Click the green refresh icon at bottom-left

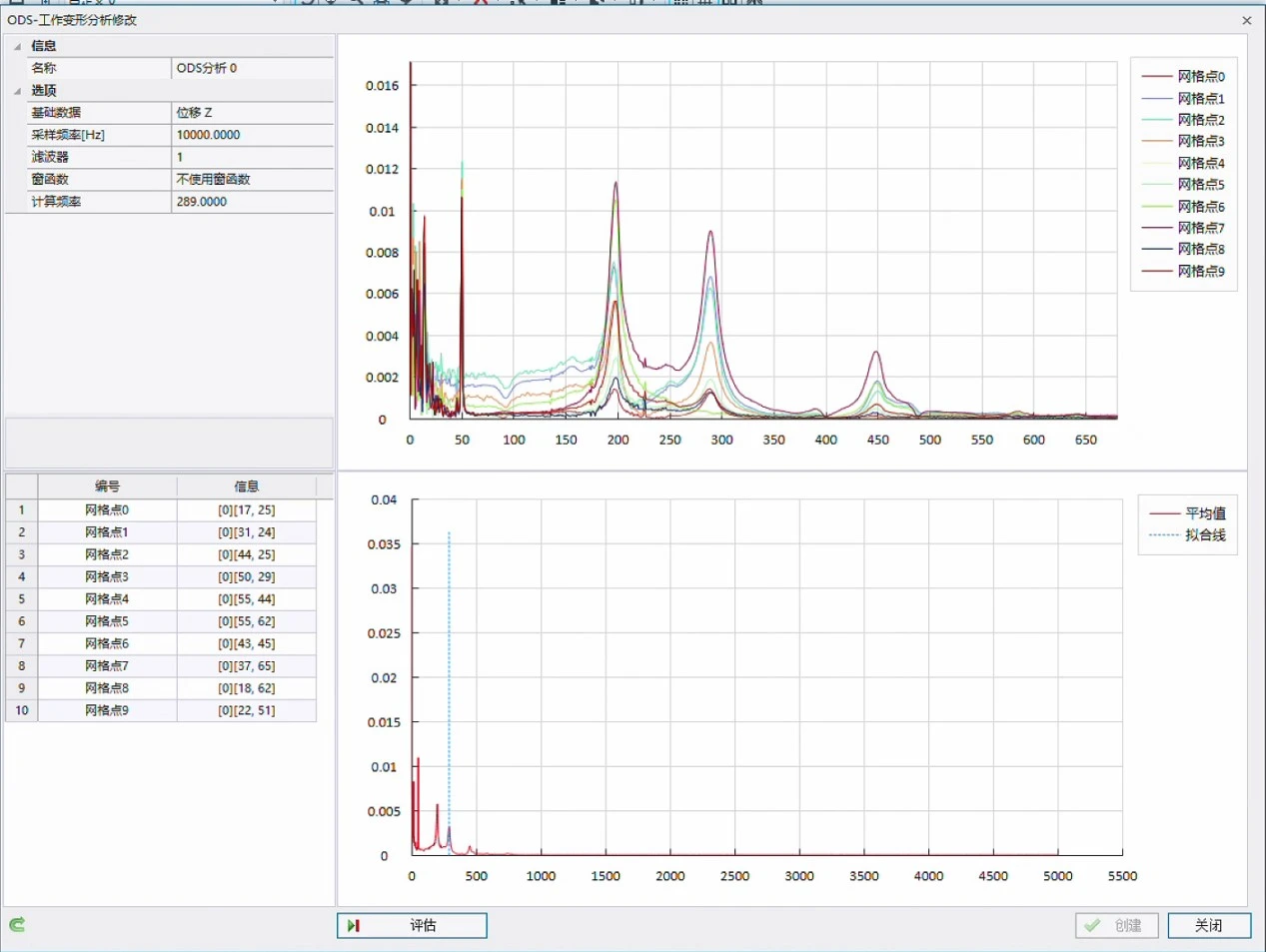pos(16,925)
